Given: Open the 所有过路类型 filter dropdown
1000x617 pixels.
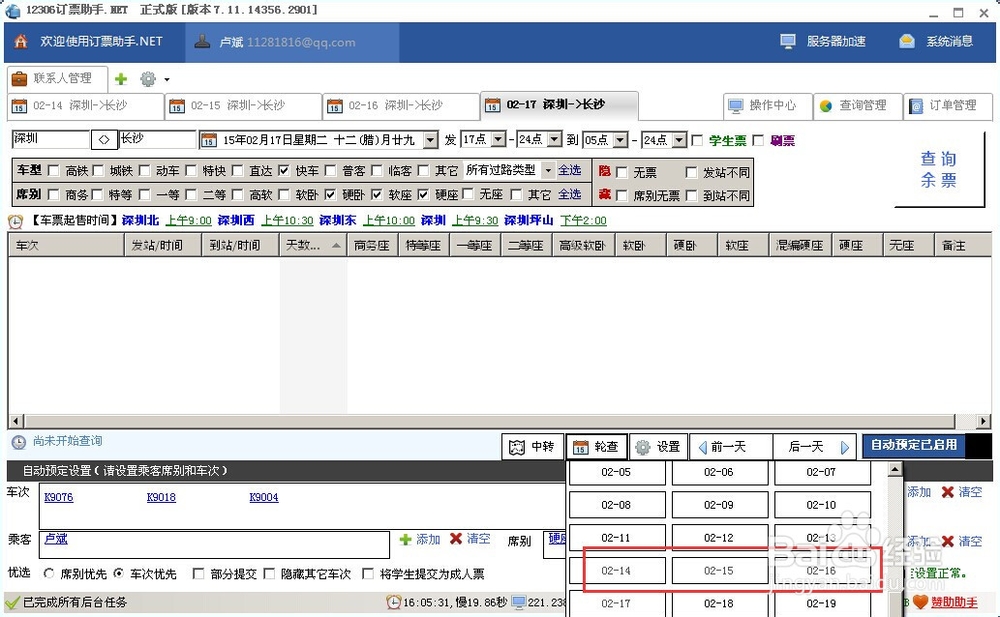Looking at the screenshot, I should point(548,170).
